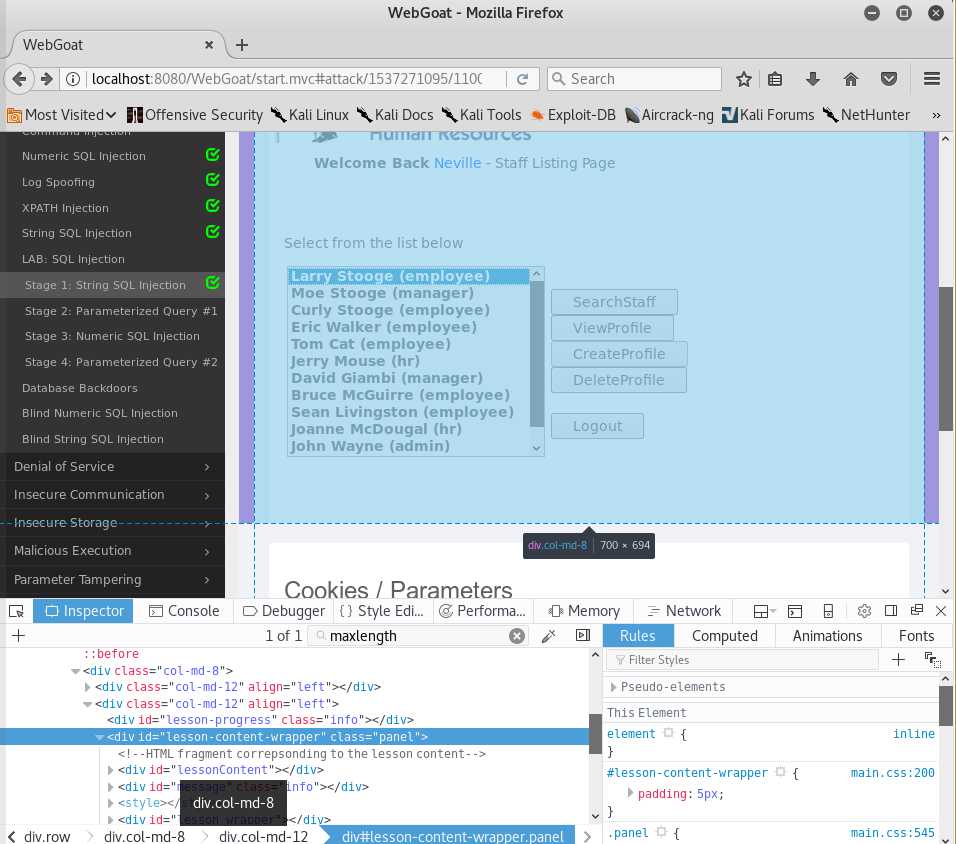Go forward with browser forward arrow
Screen dimensions: 956x844
[46, 79]
